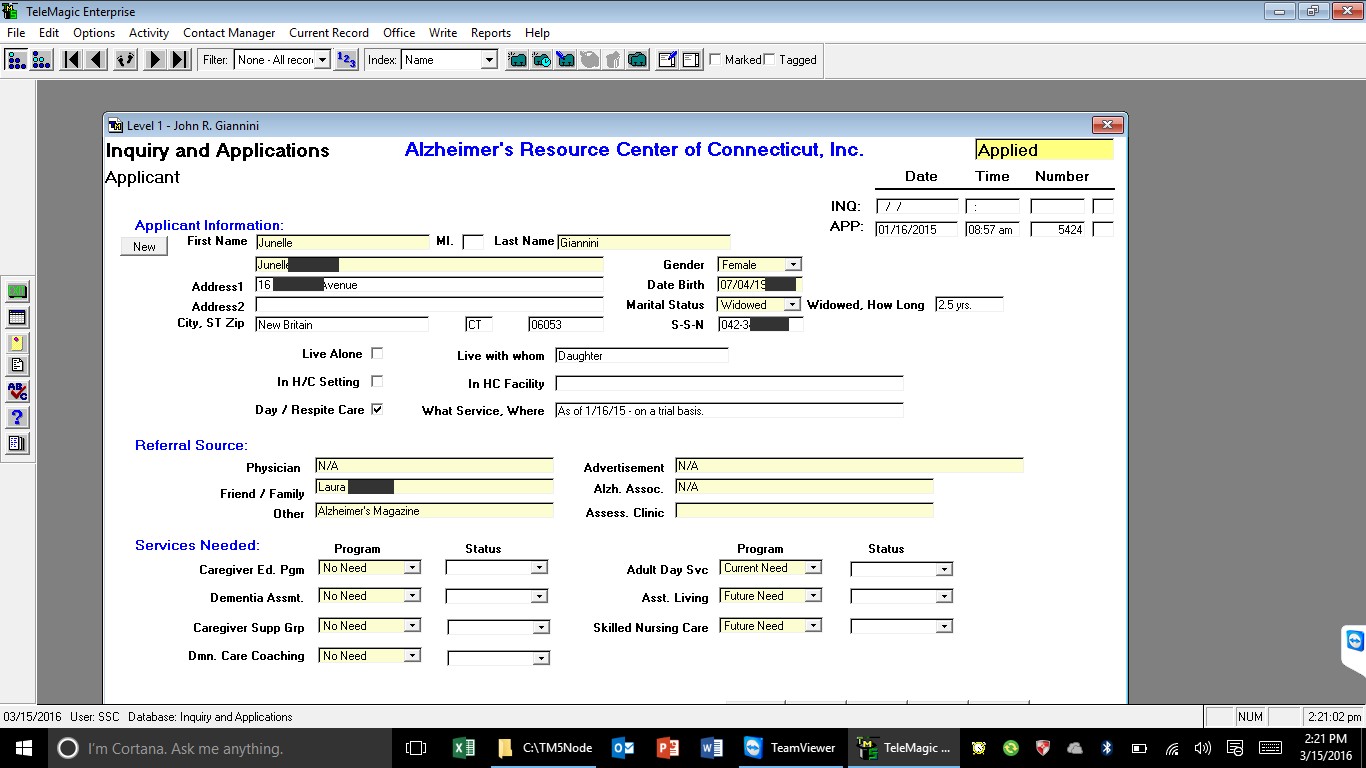Click the TeamViewer side tab icon
The image size is (1366, 768).
tap(1355, 641)
